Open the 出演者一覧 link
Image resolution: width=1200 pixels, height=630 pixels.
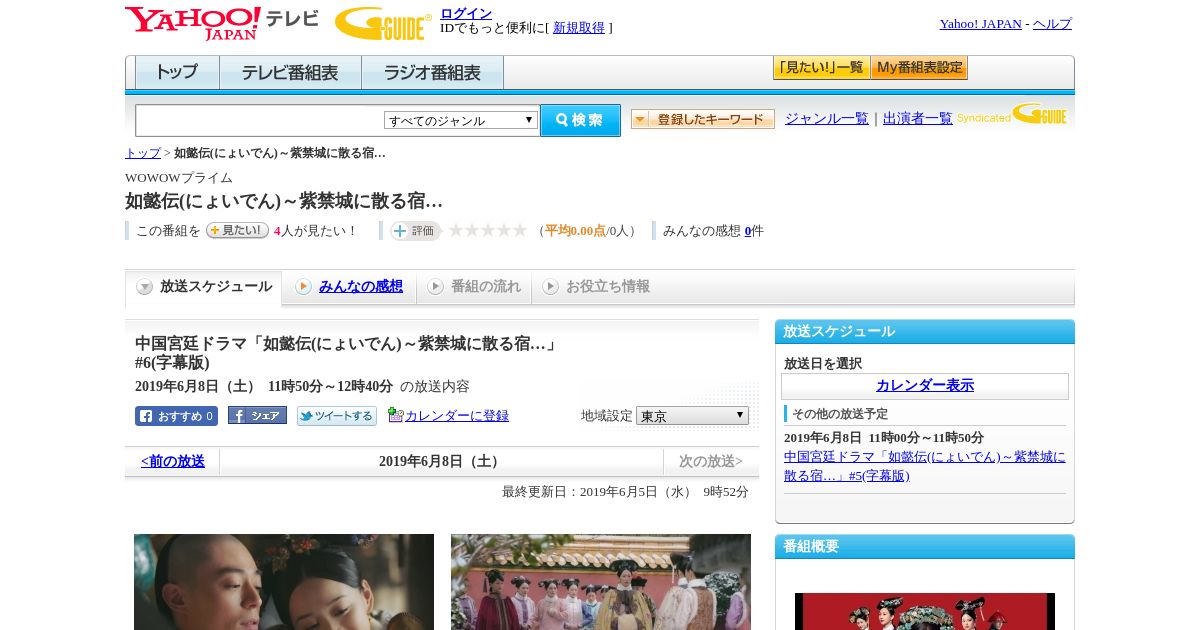[918, 119]
